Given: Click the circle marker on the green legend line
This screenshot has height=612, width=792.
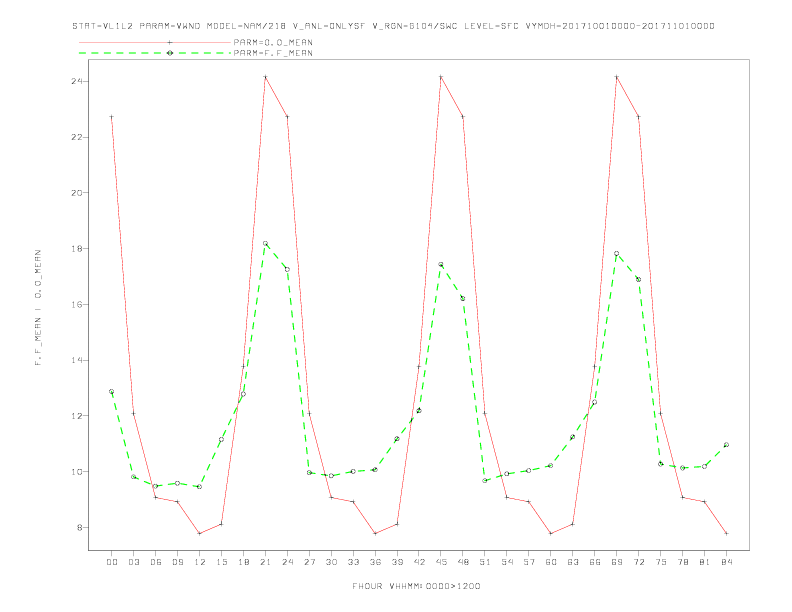Looking at the screenshot, I should pos(170,53).
